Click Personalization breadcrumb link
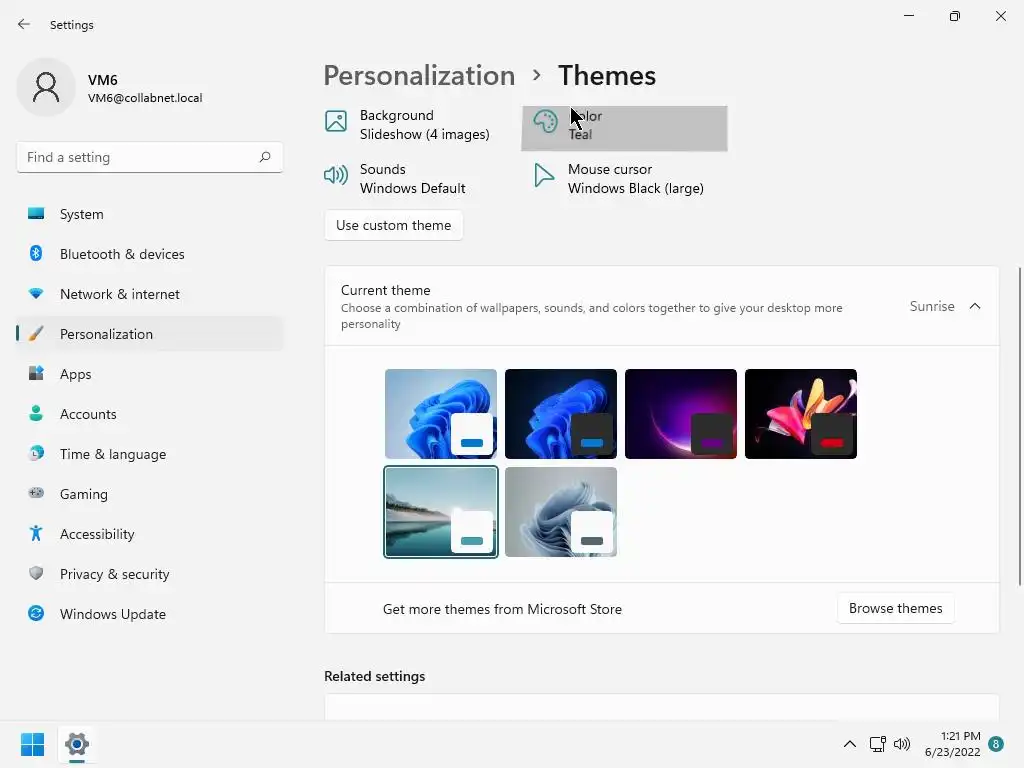This screenshot has width=1024, height=768. pos(419,75)
